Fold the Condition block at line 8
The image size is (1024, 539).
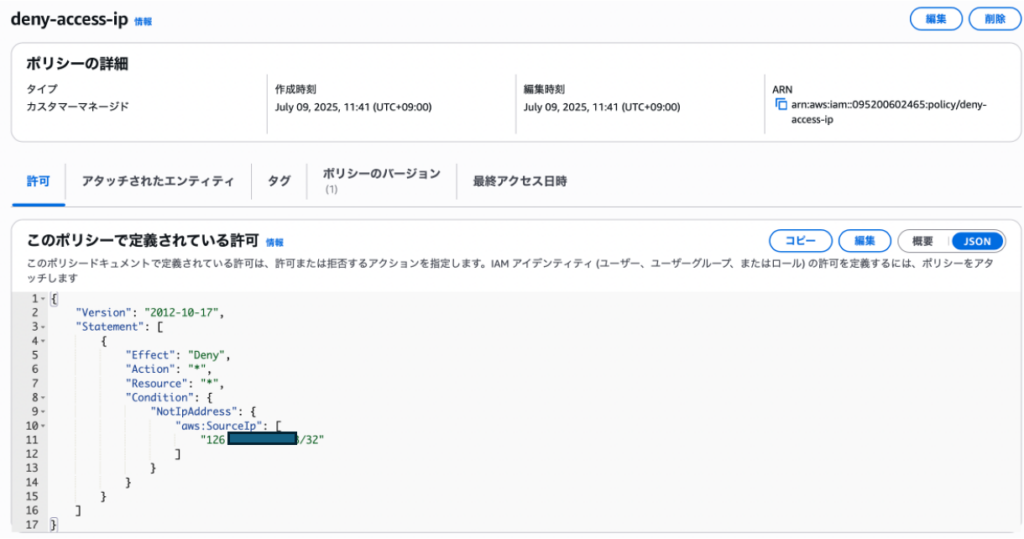[x=42, y=397]
